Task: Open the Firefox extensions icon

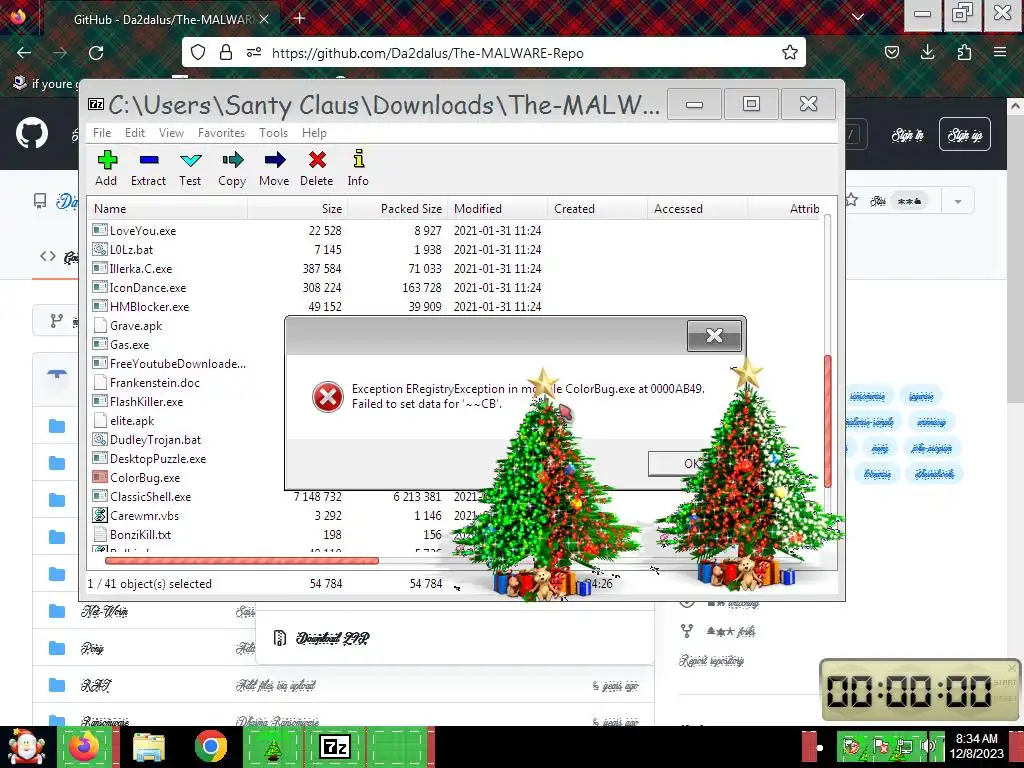Action: tap(964, 53)
